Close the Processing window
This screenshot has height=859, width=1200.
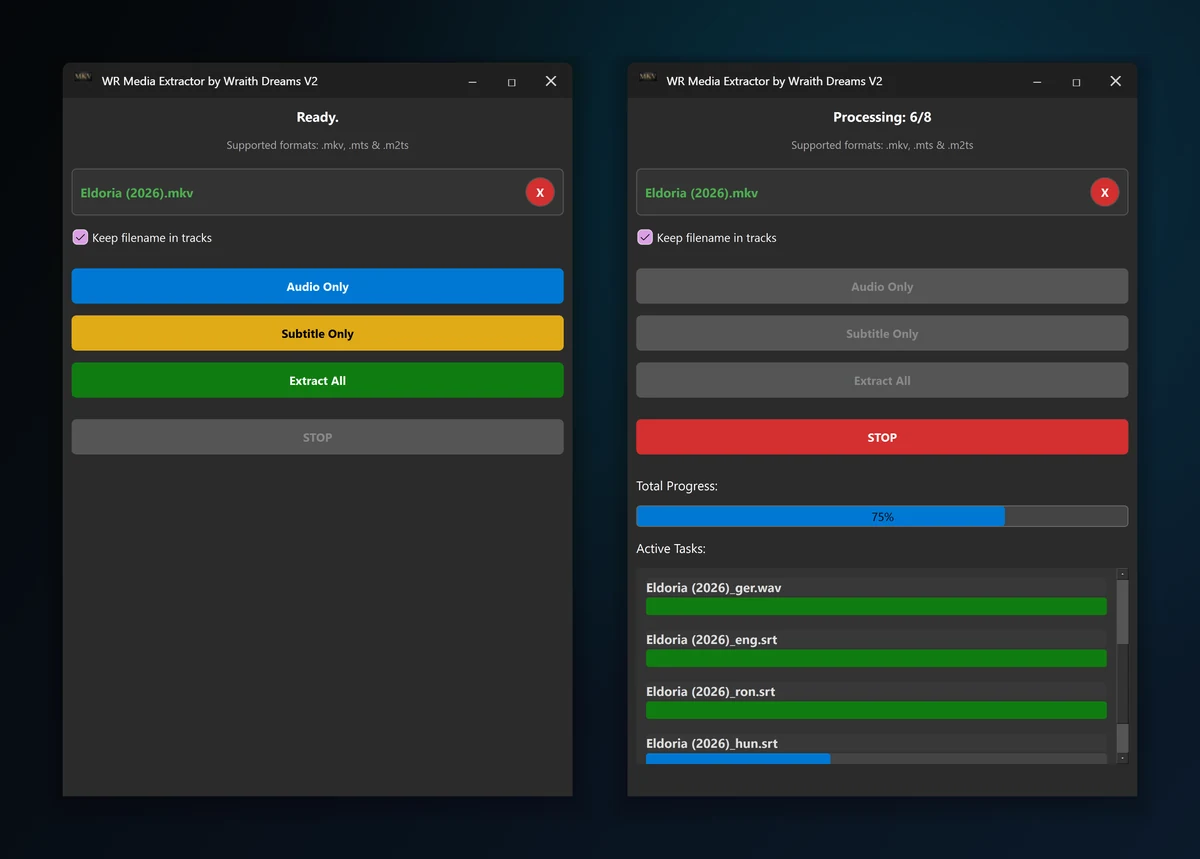click(1116, 81)
